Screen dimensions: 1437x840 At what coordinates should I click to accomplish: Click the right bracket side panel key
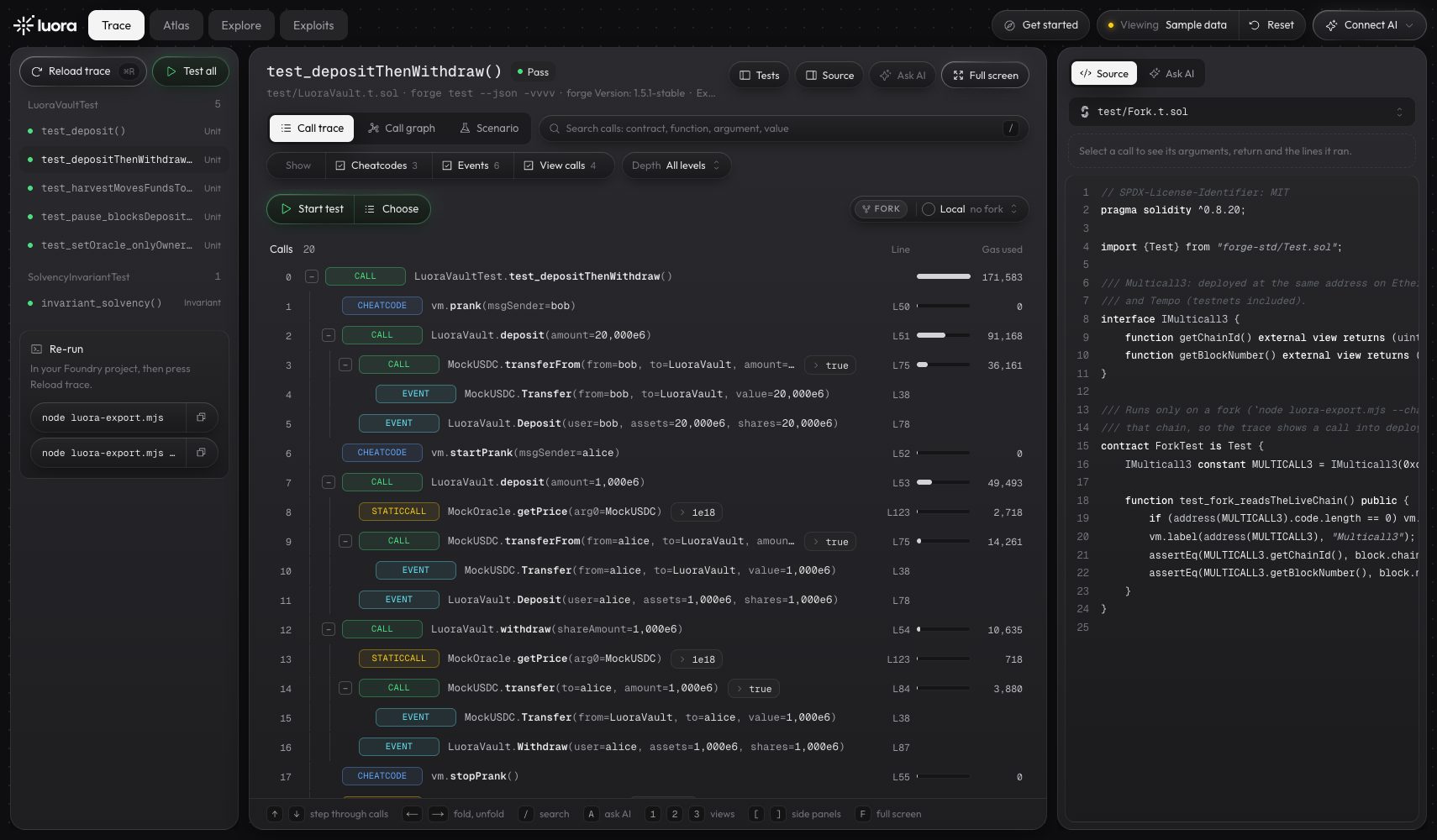(x=778, y=814)
